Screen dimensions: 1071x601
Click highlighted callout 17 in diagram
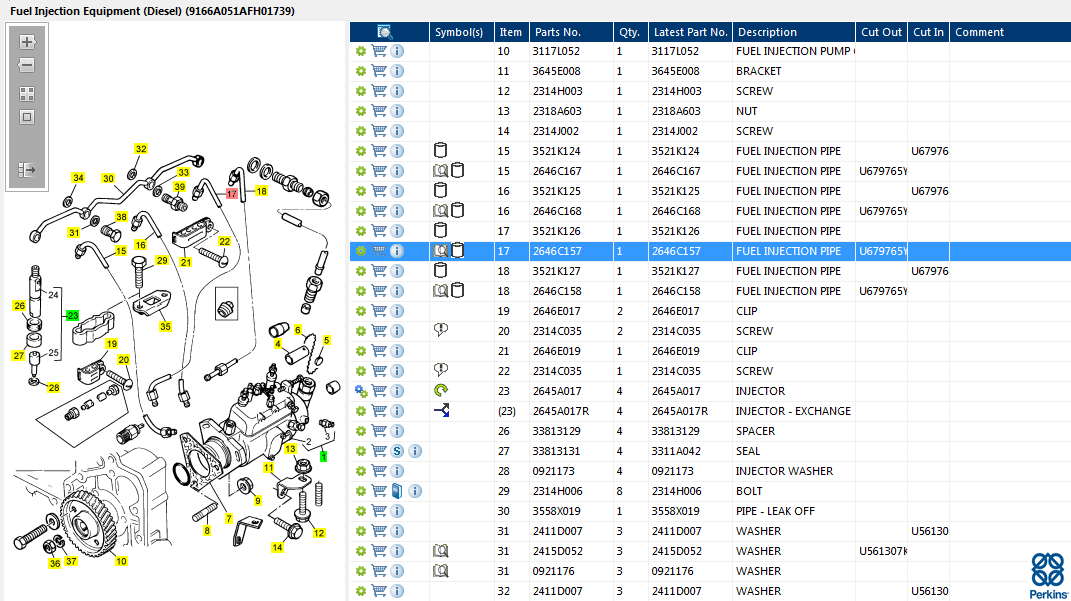tap(231, 194)
